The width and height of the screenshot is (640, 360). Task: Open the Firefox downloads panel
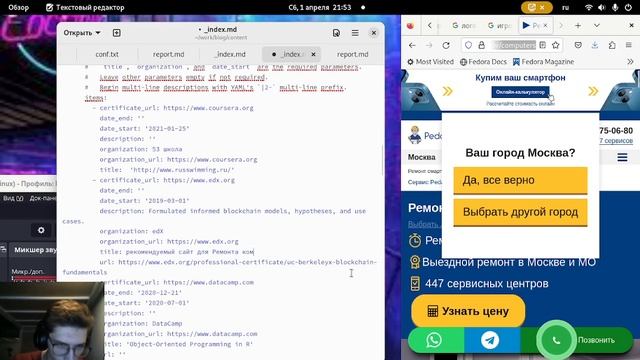click(x=595, y=45)
